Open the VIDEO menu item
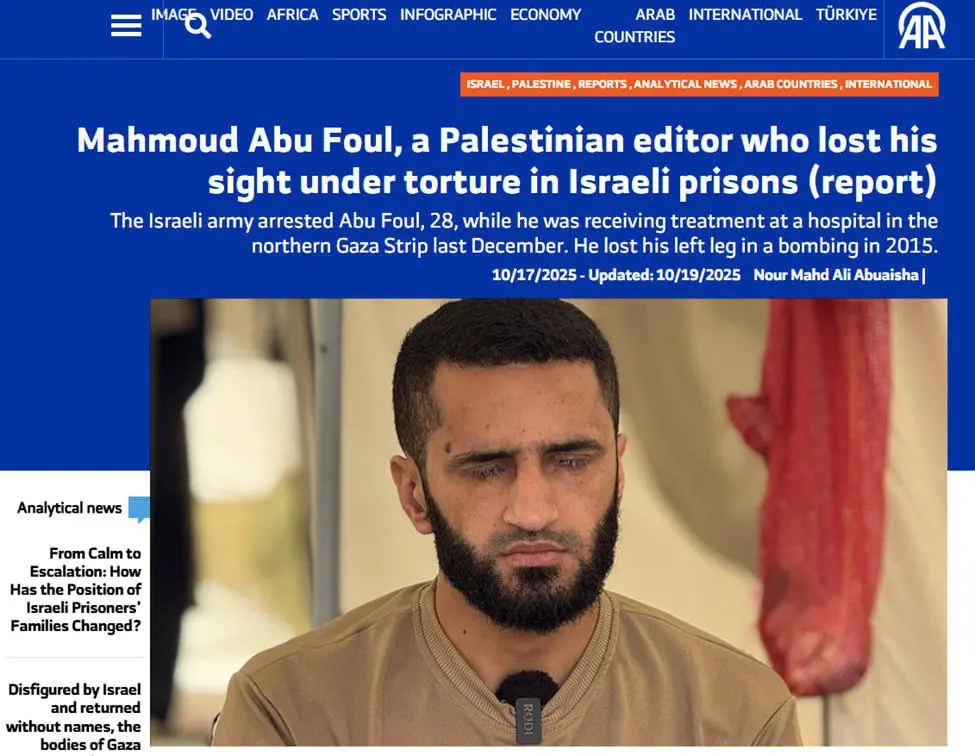The width and height of the screenshot is (975, 756). tap(231, 14)
